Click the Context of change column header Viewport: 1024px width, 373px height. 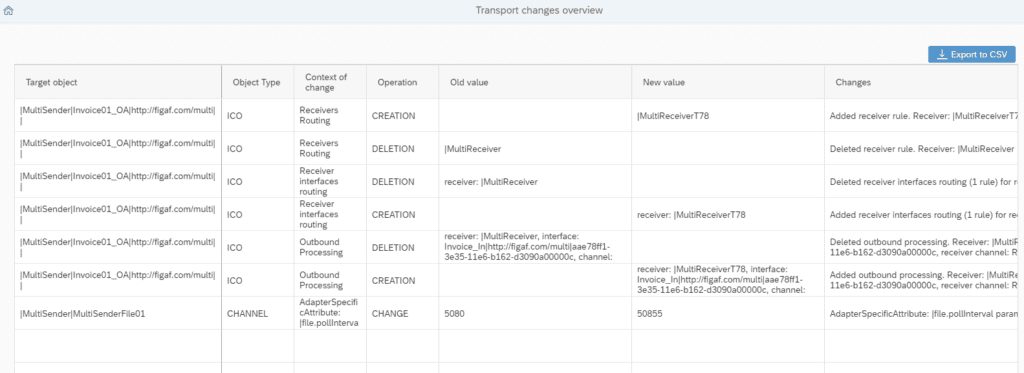pyautogui.click(x=330, y=82)
